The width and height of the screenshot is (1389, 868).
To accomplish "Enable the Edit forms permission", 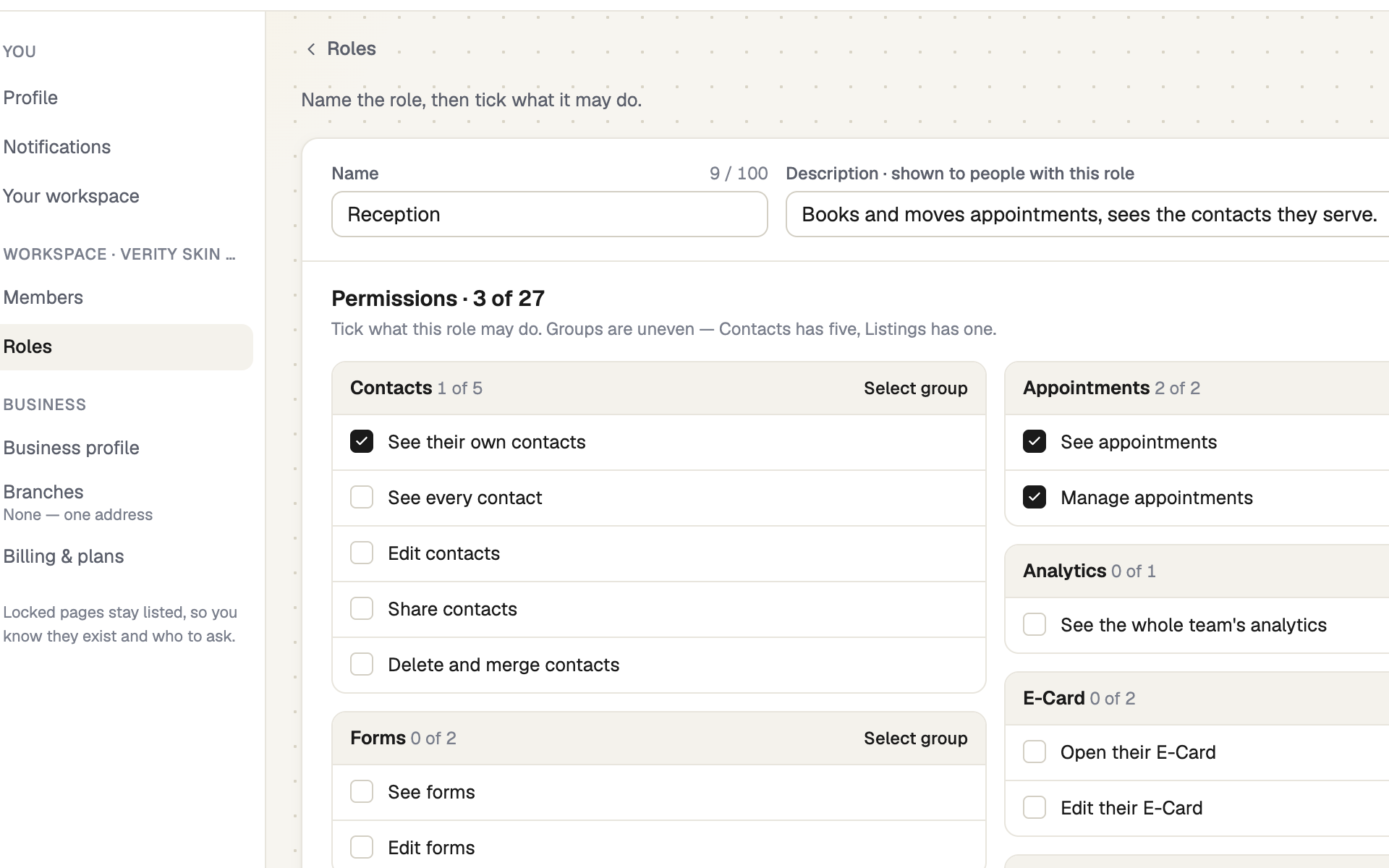I will 362,847.
